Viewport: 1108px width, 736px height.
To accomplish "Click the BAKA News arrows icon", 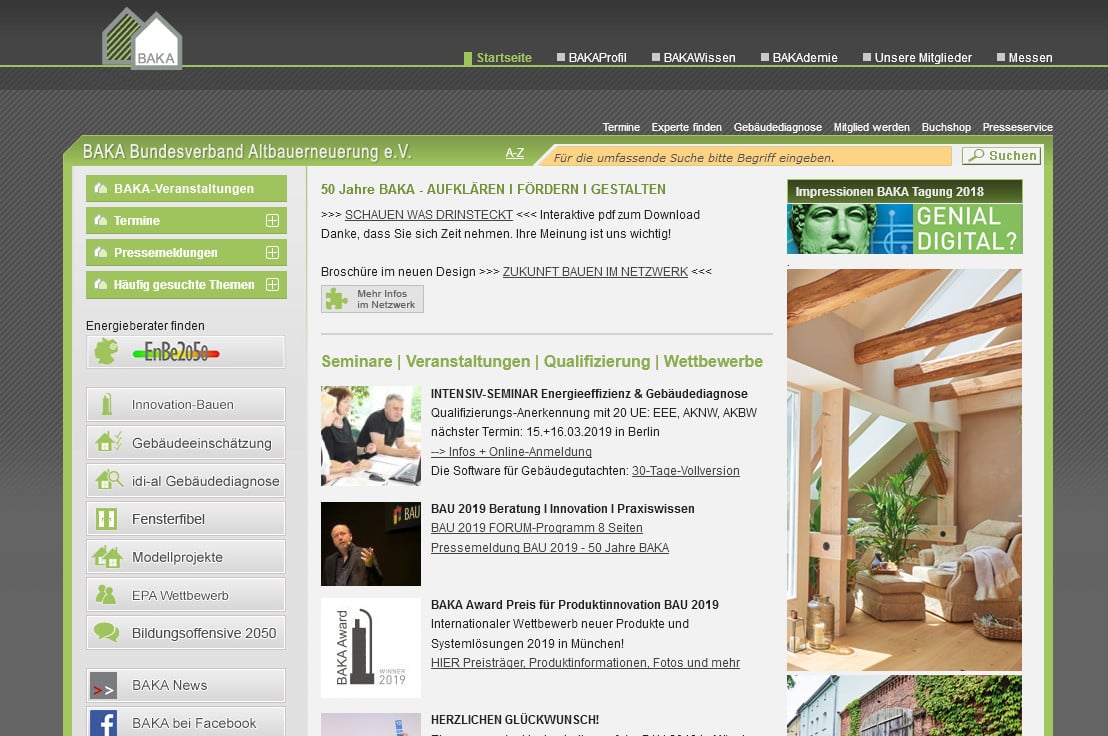I will coord(103,686).
